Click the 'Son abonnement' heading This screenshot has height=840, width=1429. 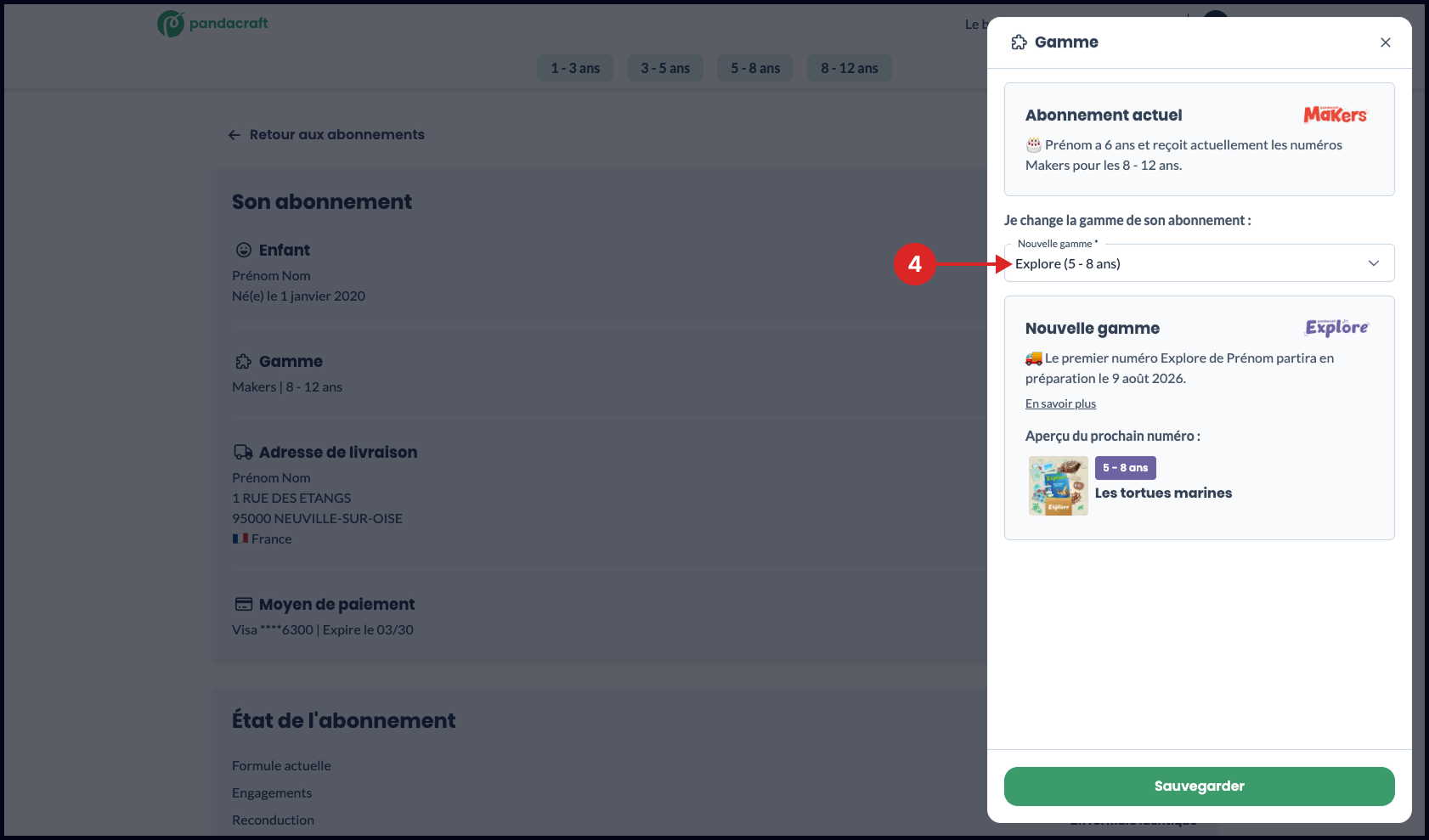(322, 201)
